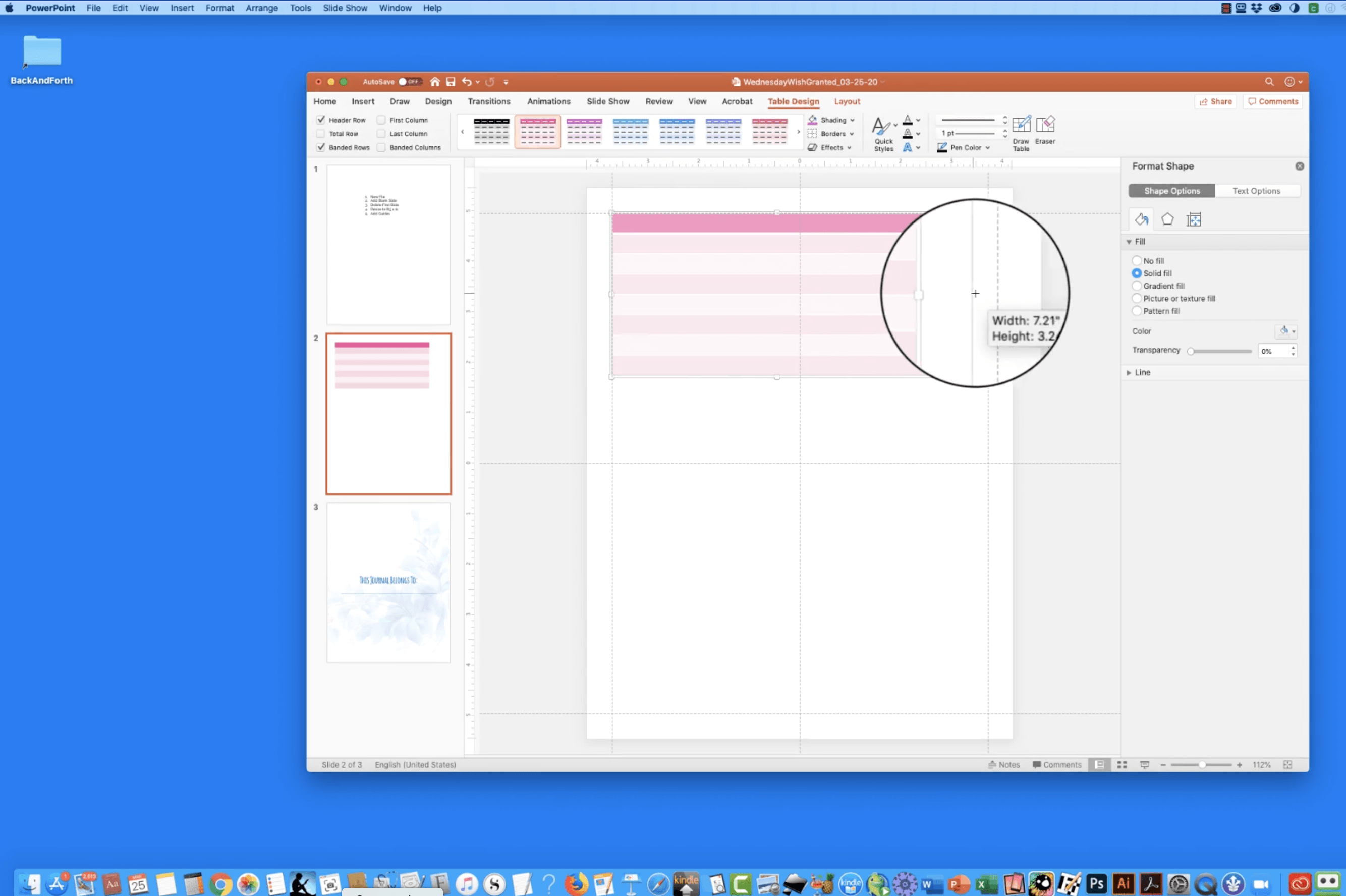Viewport: 1346px width, 896px height.
Task: Click Comments in the status bar
Action: pyautogui.click(x=1057, y=764)
